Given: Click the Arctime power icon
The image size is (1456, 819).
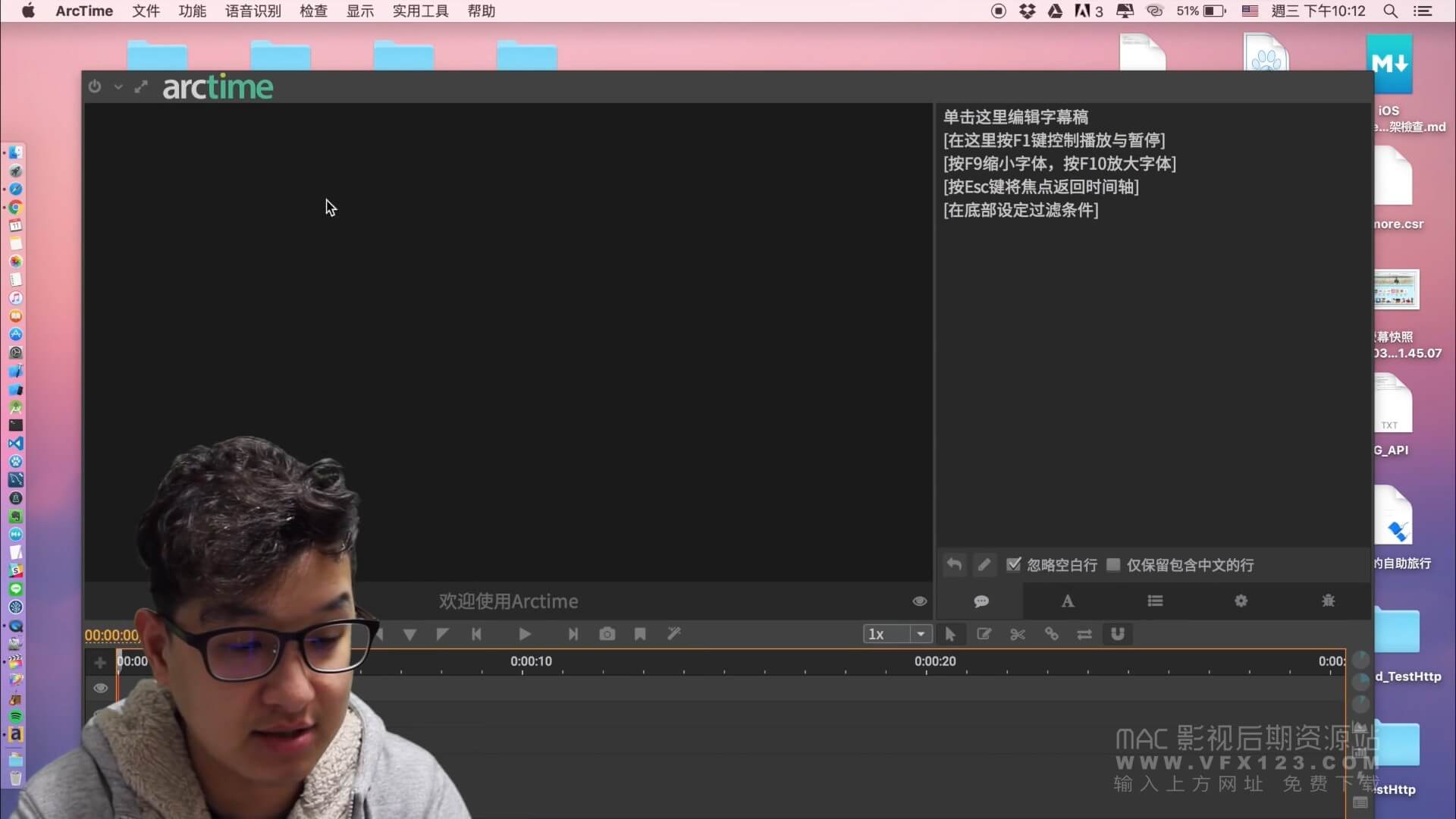Looking at the screenshot, I should (x=94, y=86).
